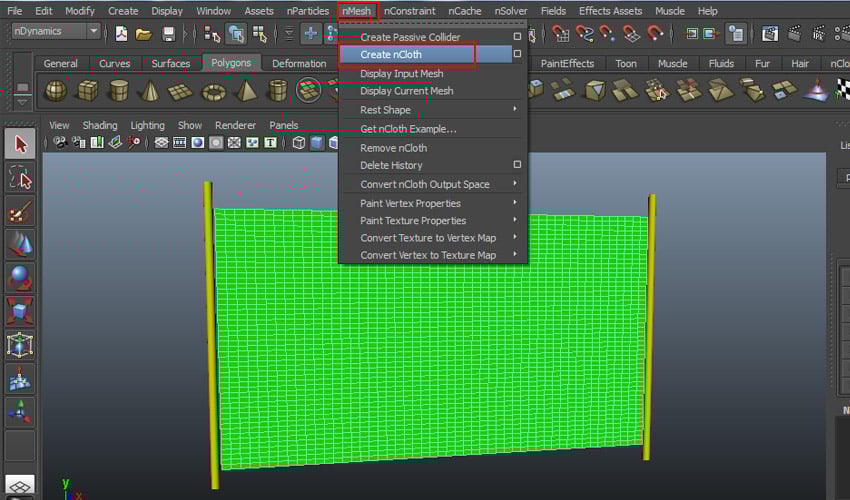The width and height of the screenshot is (850, 500).
Task: Click Get nCloth Example… entry
Action: coord(408,129)
